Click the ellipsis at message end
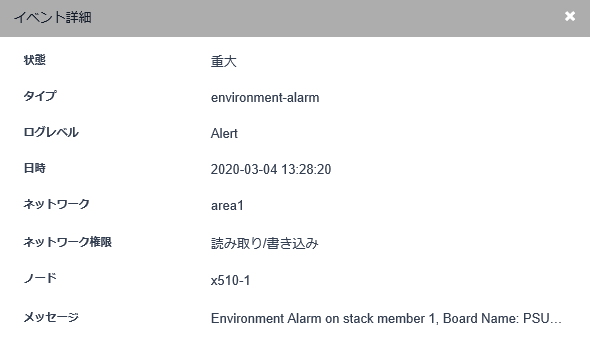590x360 pixels. [555, 322]
